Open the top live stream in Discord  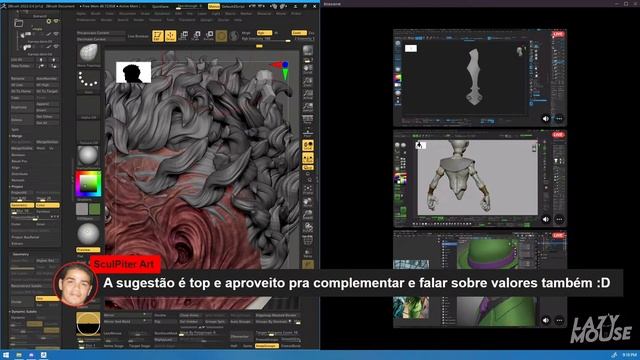480,78
